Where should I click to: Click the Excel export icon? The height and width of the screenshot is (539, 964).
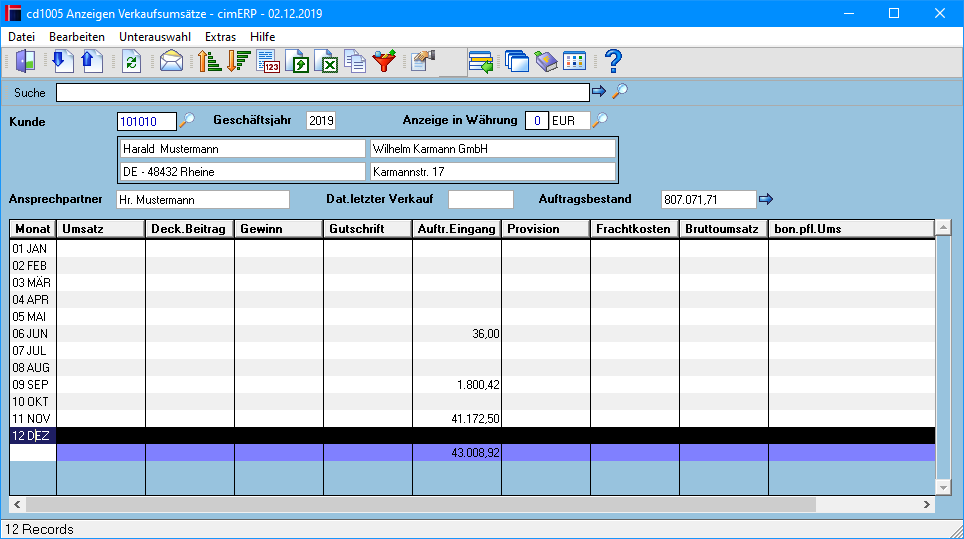click(326, 61)
